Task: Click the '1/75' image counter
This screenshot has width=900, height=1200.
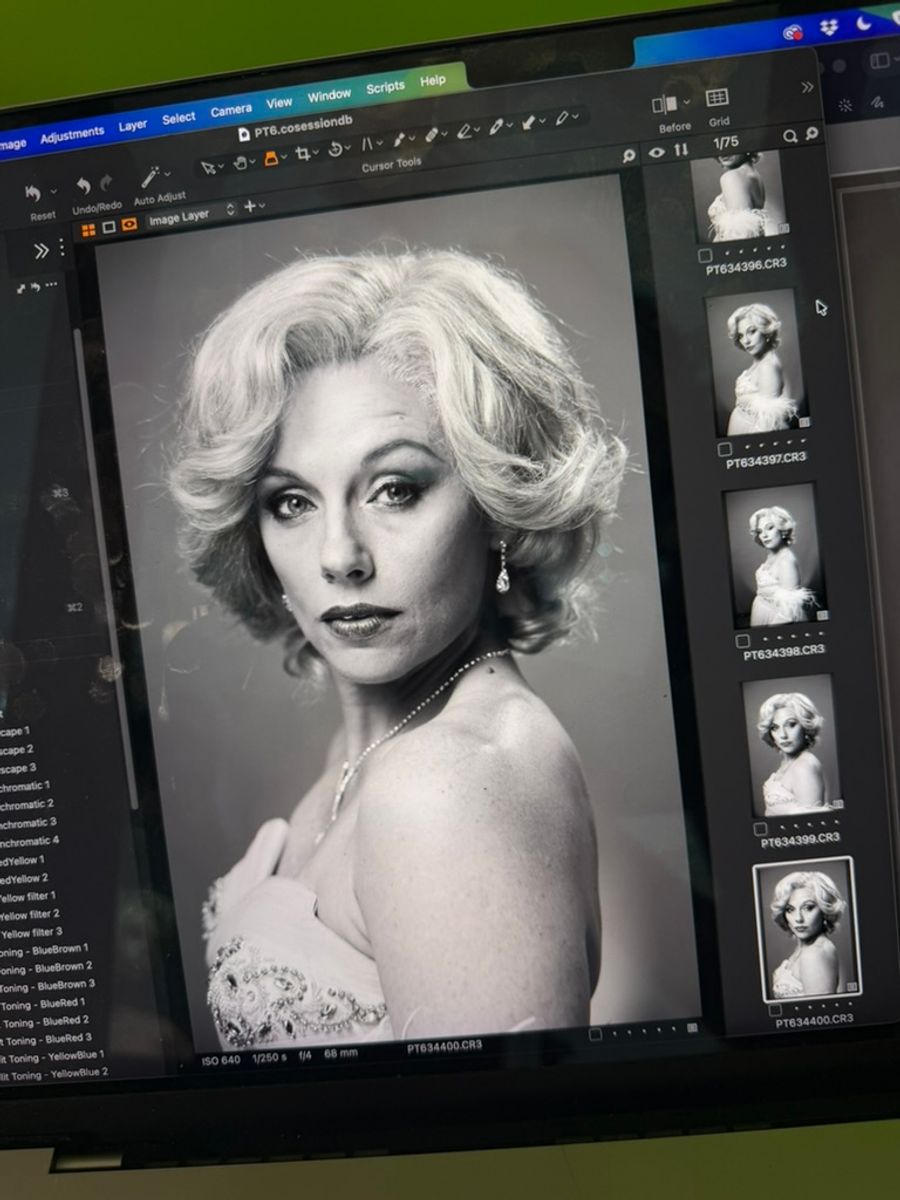Action: 725,143
